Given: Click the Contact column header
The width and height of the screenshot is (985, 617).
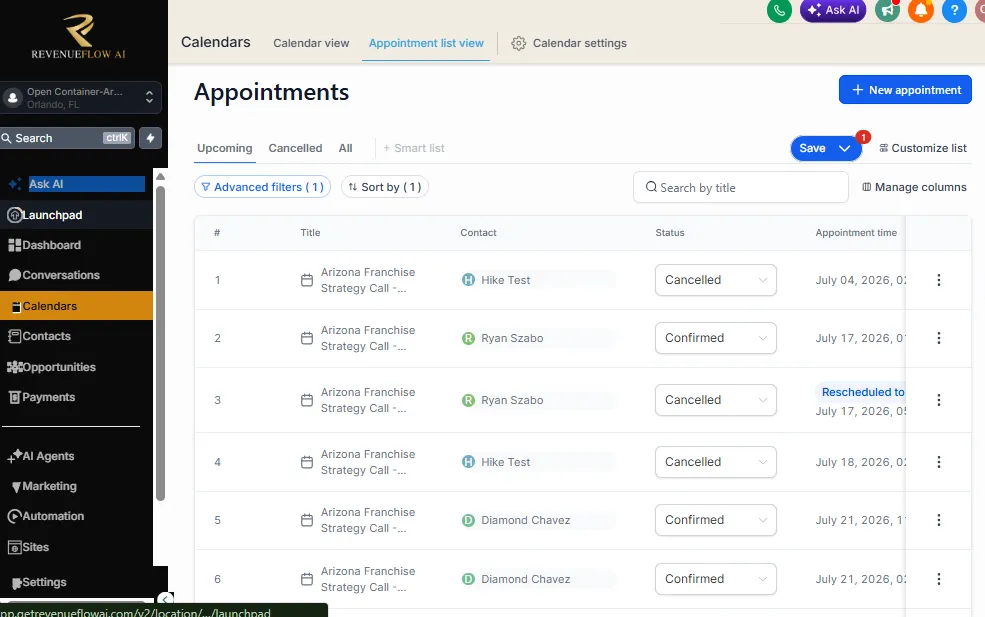Looking at the screenshot, I should [x=478, y=233].
